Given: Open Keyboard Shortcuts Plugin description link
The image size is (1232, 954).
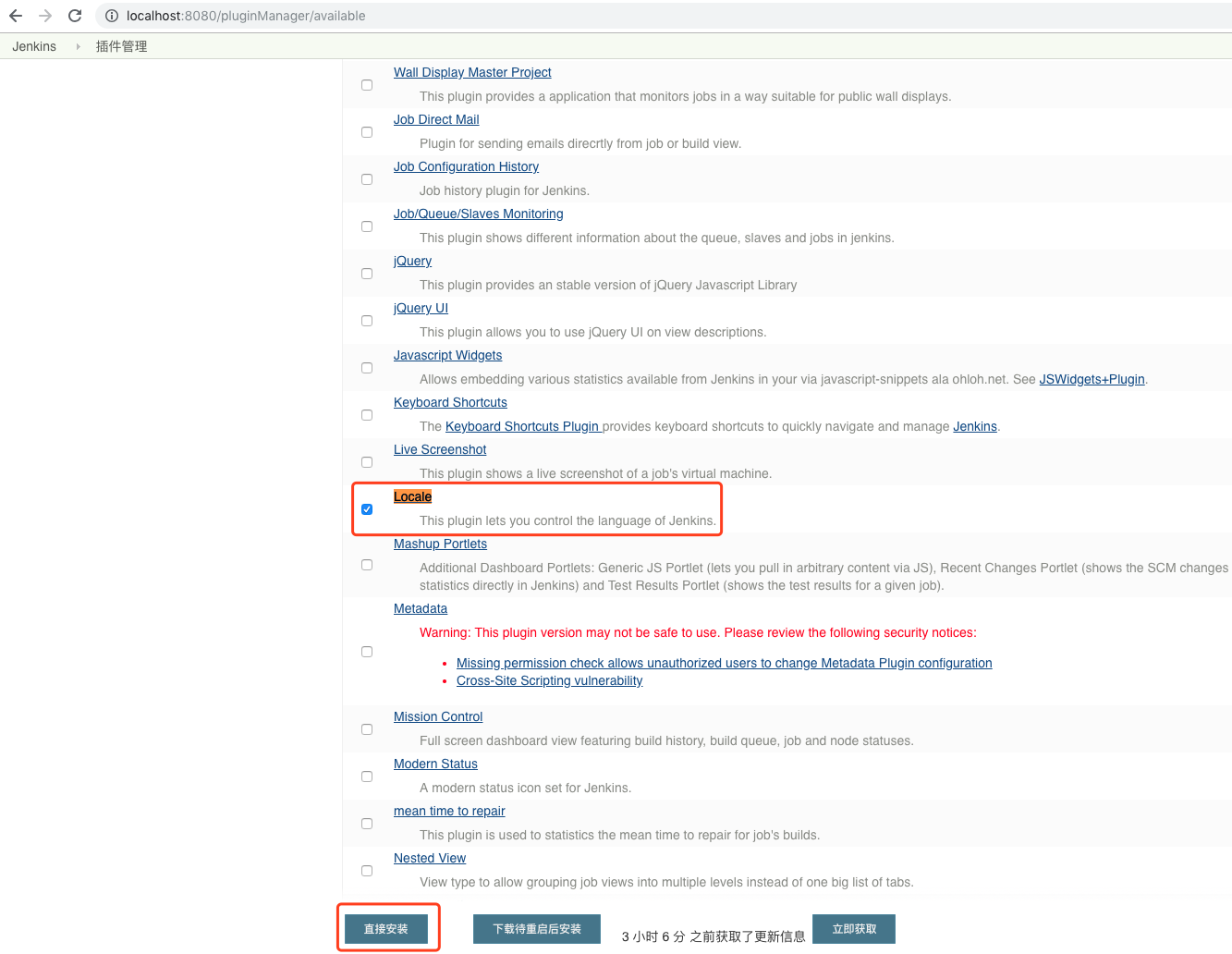Looking at the screenshot, I should (x=523, y=426).
